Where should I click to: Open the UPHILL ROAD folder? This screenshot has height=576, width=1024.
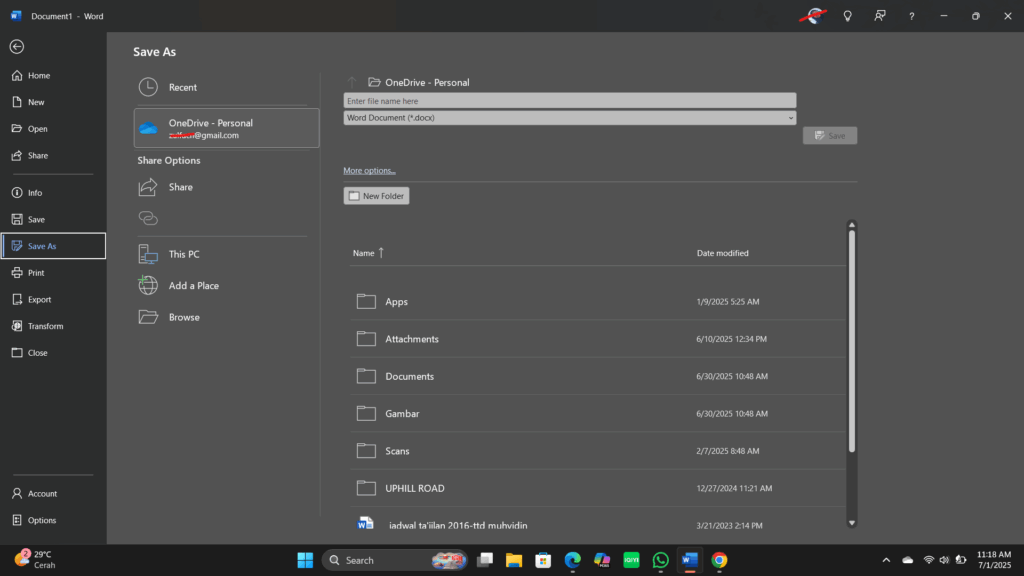coord(598,488)
